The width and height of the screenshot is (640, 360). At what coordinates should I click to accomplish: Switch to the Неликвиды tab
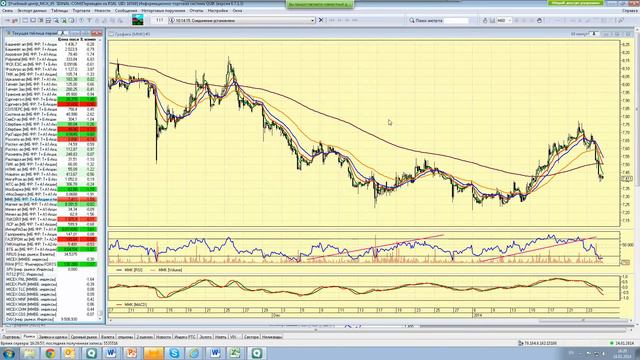click(271, 337)
